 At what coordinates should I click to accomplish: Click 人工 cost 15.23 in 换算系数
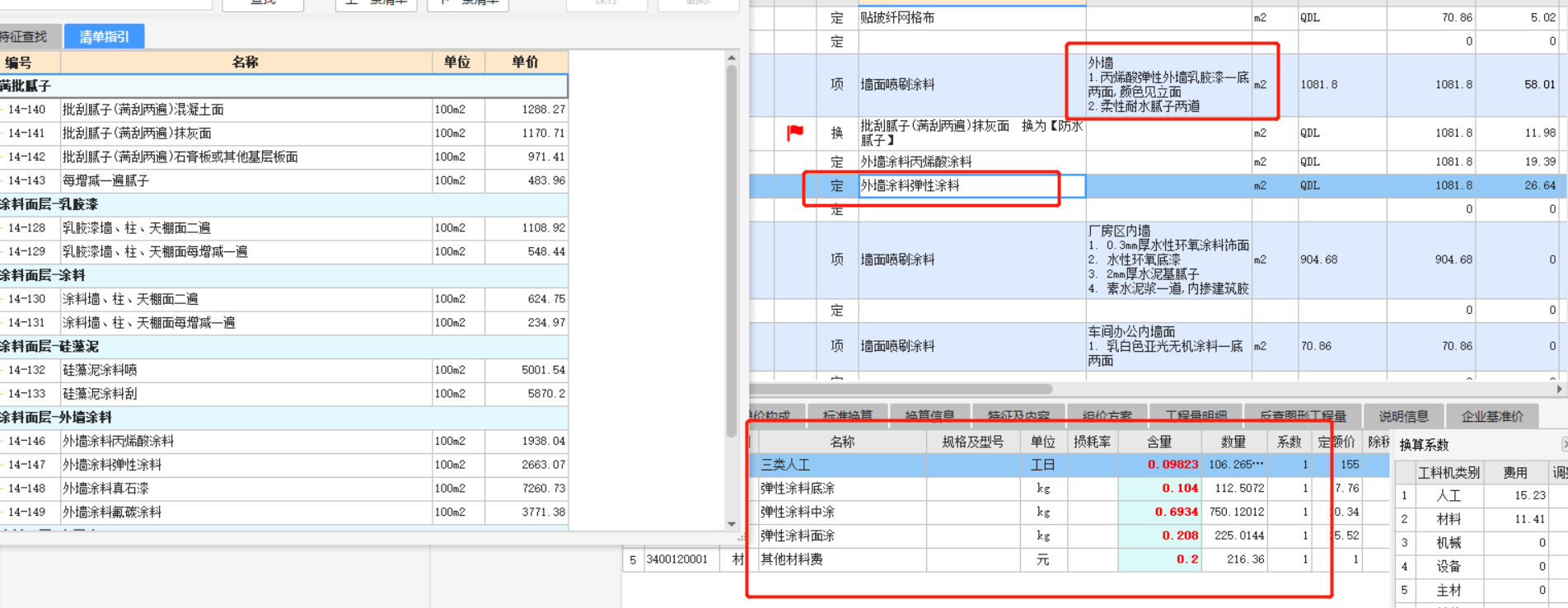click(x=1529, y=495)
